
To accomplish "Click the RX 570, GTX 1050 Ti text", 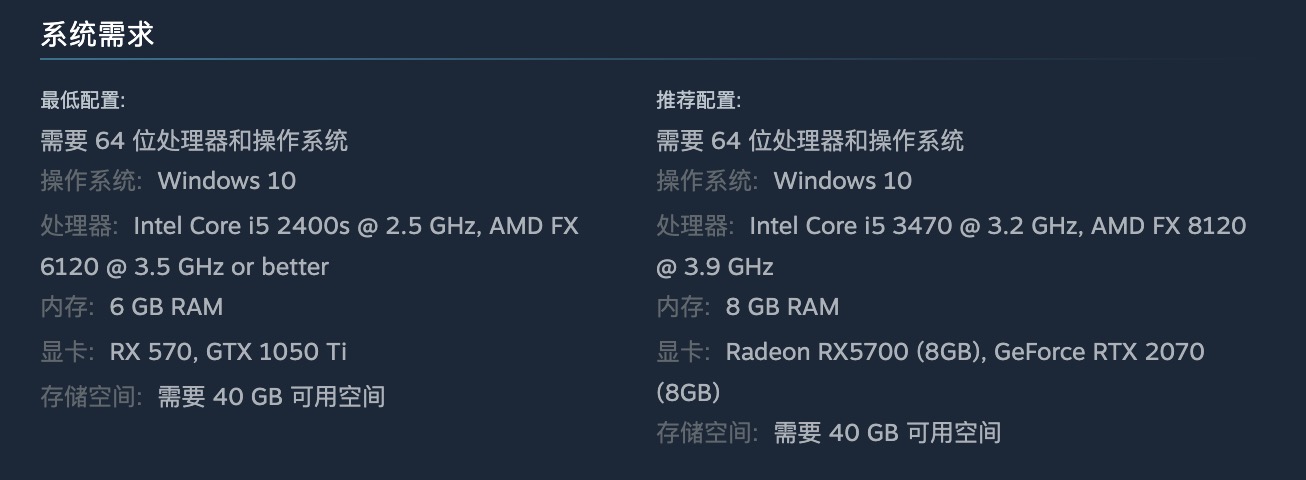I will tap(228, 352).
